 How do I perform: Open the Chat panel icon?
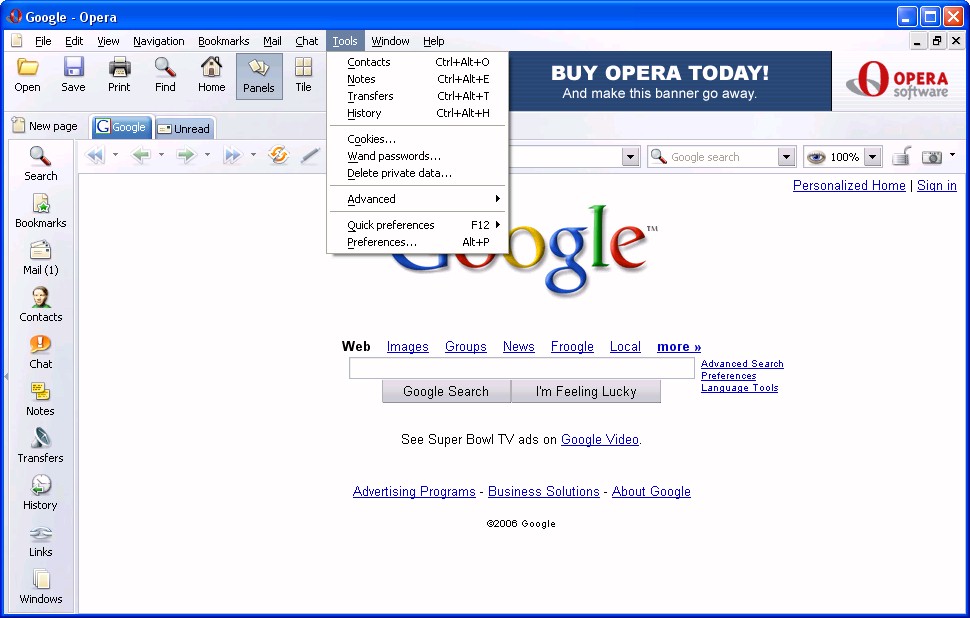(41, 344)
